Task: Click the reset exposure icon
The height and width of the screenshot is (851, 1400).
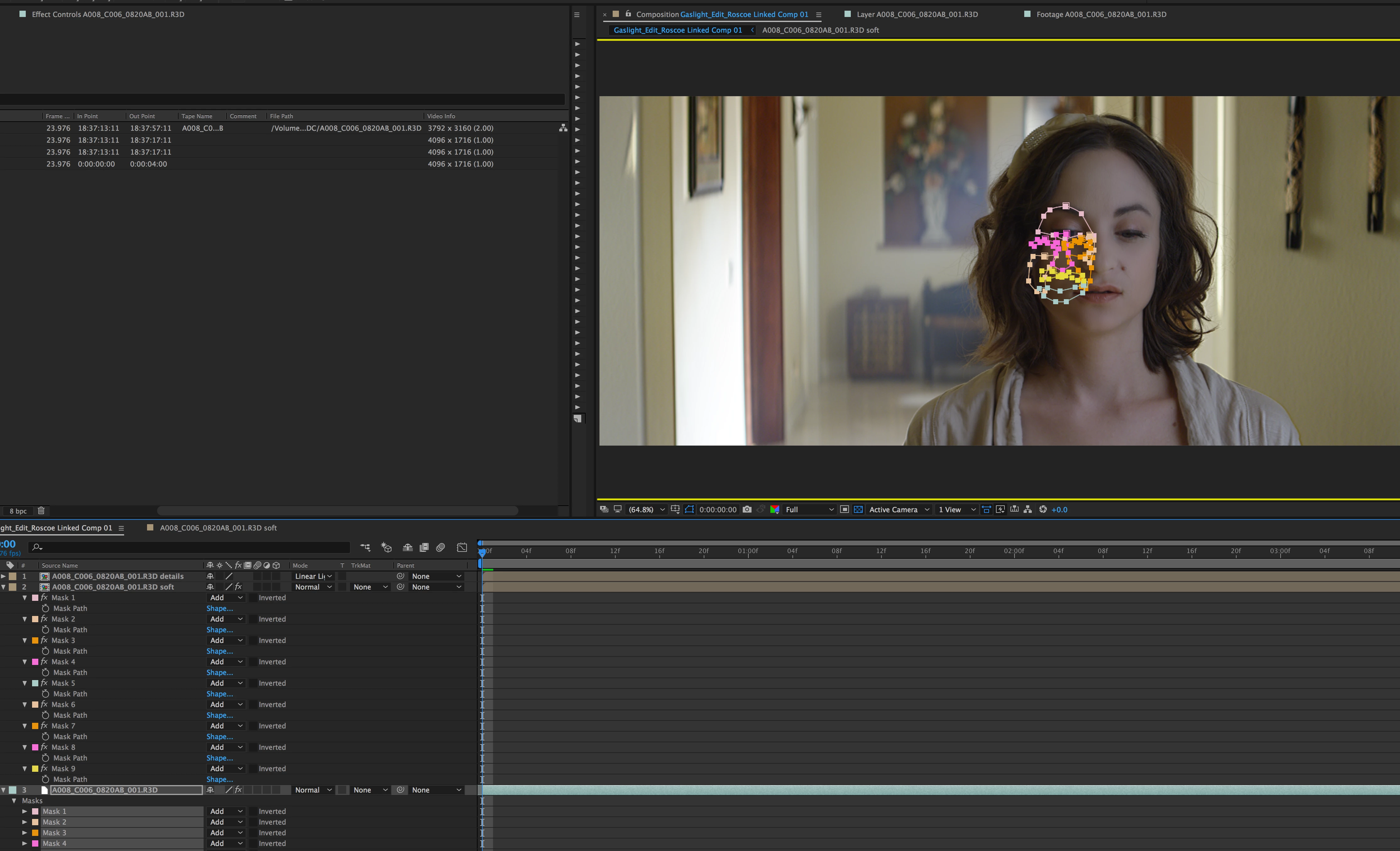Action: (x=1042, y=509)
